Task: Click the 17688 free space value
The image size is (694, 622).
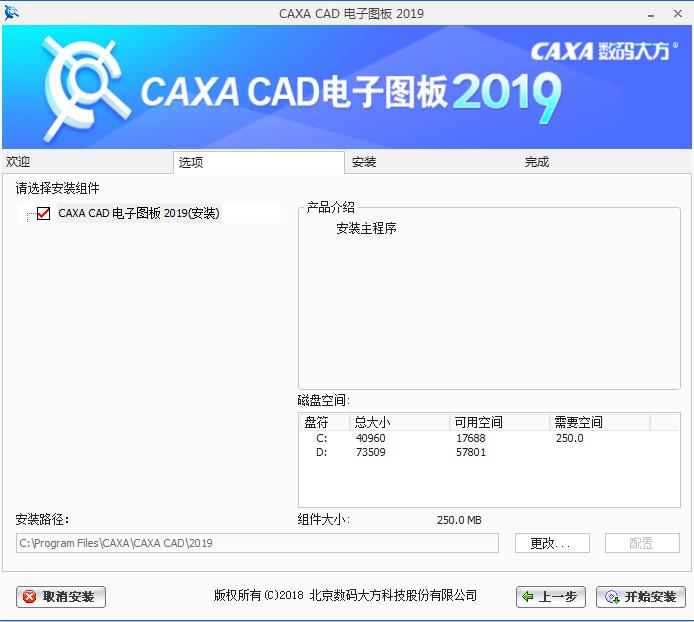Action: click(470, 438)
